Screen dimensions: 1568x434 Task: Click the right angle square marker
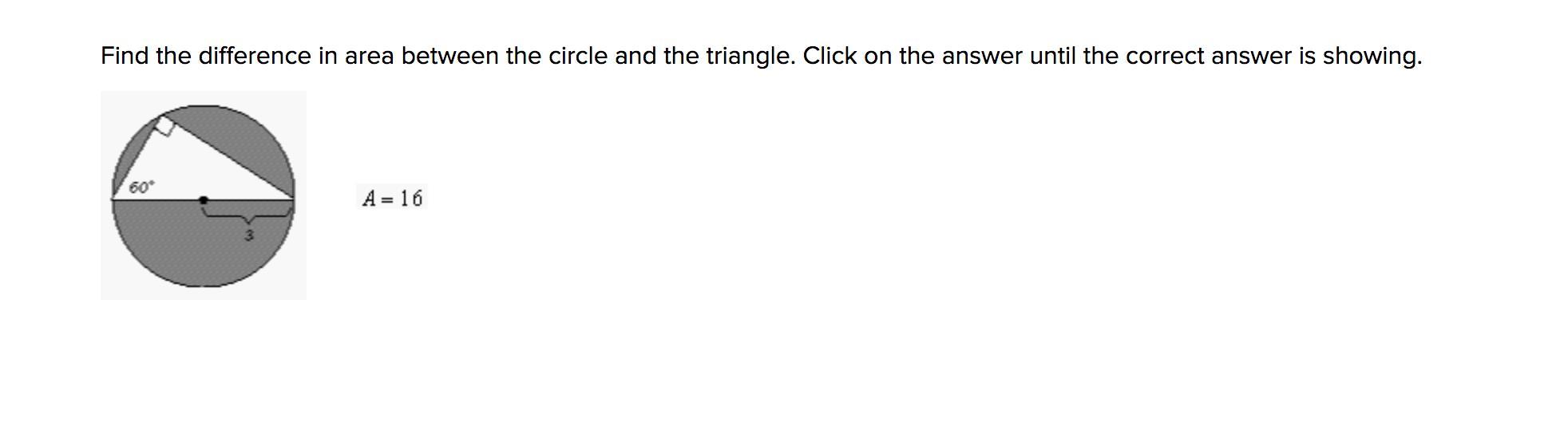[164, 126]
